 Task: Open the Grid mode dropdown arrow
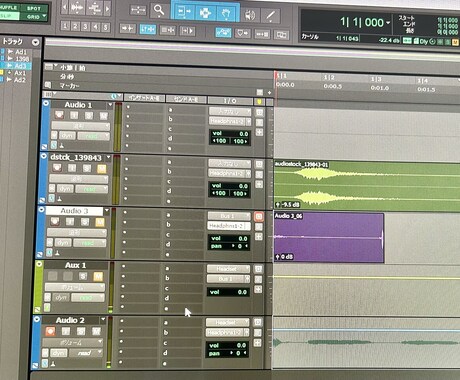(44, 16)
